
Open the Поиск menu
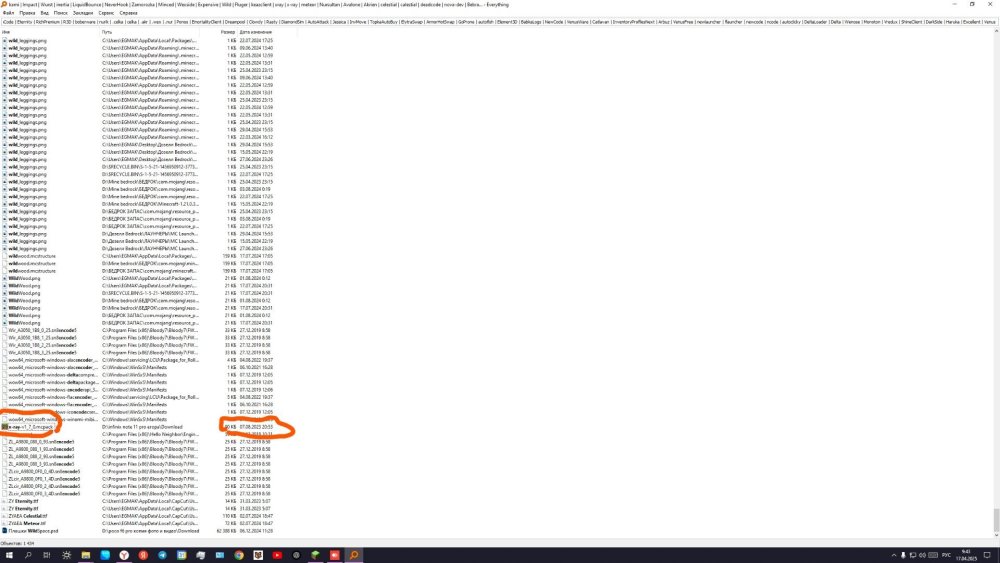click(61, 13)
